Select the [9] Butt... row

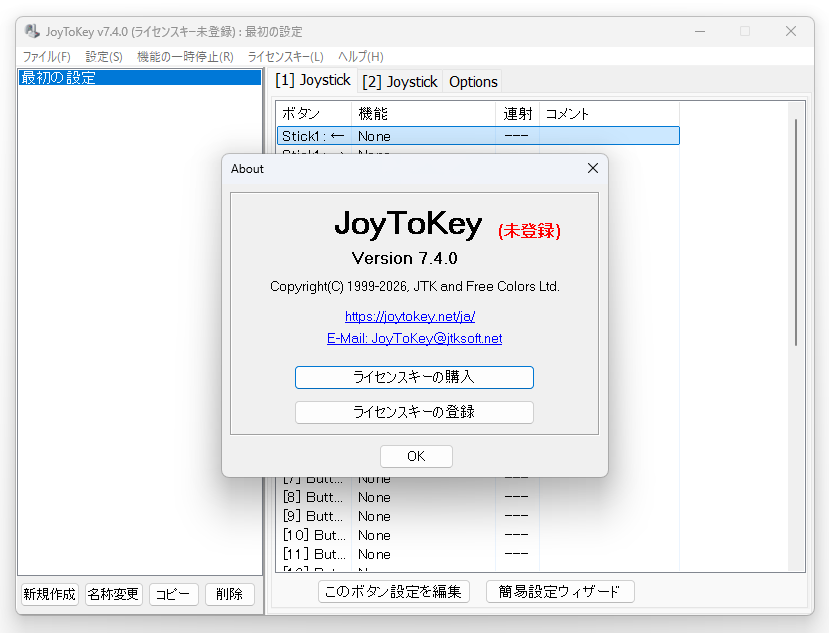click(x=478, y=516)
